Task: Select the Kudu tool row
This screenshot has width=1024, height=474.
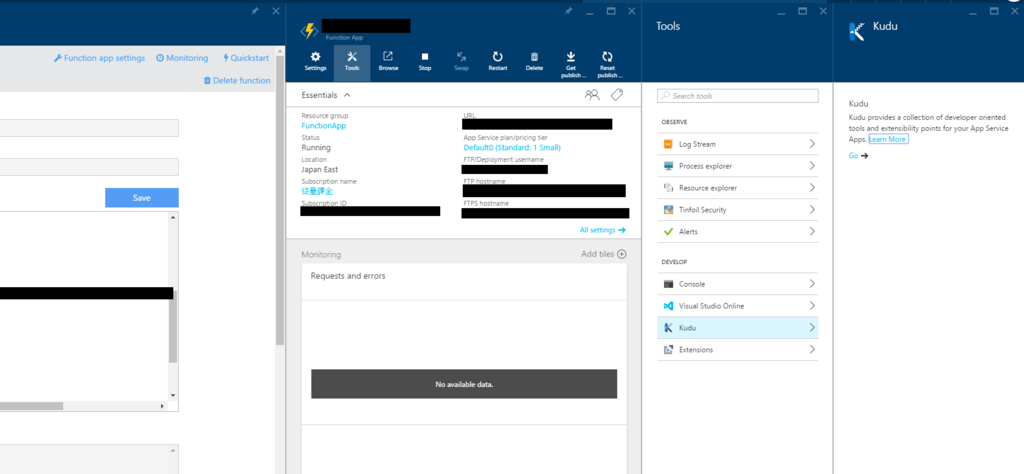Action: point(737,328)
